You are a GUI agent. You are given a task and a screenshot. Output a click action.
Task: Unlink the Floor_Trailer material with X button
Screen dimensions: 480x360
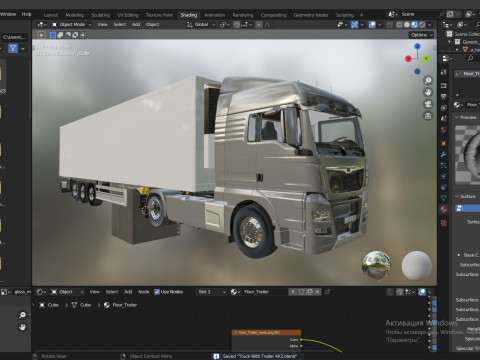tap(318, 292)
